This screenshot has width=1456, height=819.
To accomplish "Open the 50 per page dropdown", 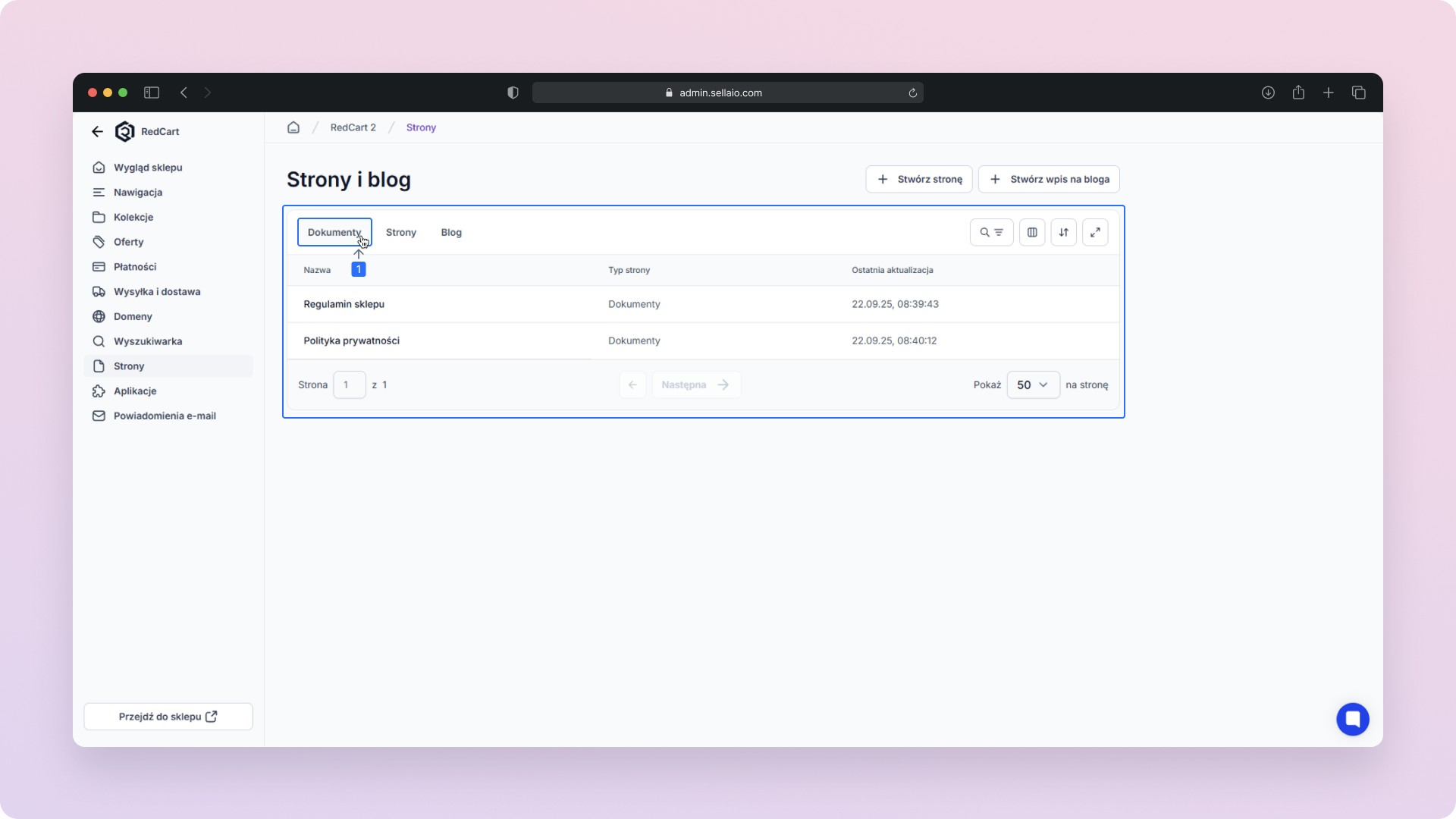I will 1032,385.
